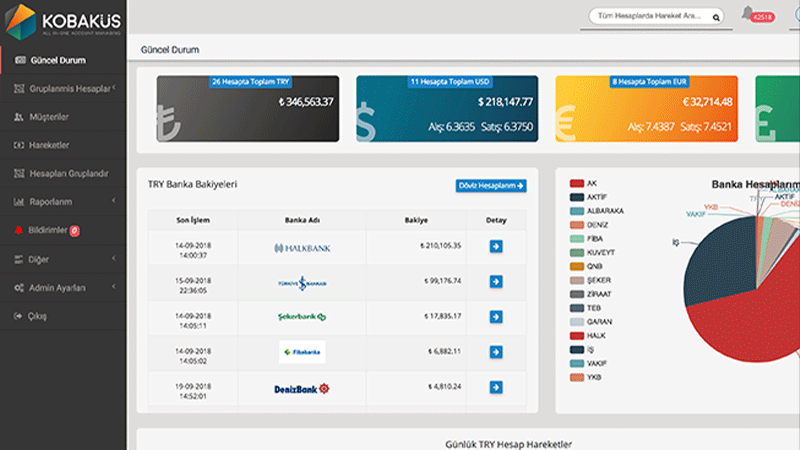The height and width of the screenshot is (450, 800).
Task: Expand the Raporlarım submenu chevron
Action: [114, 201]
